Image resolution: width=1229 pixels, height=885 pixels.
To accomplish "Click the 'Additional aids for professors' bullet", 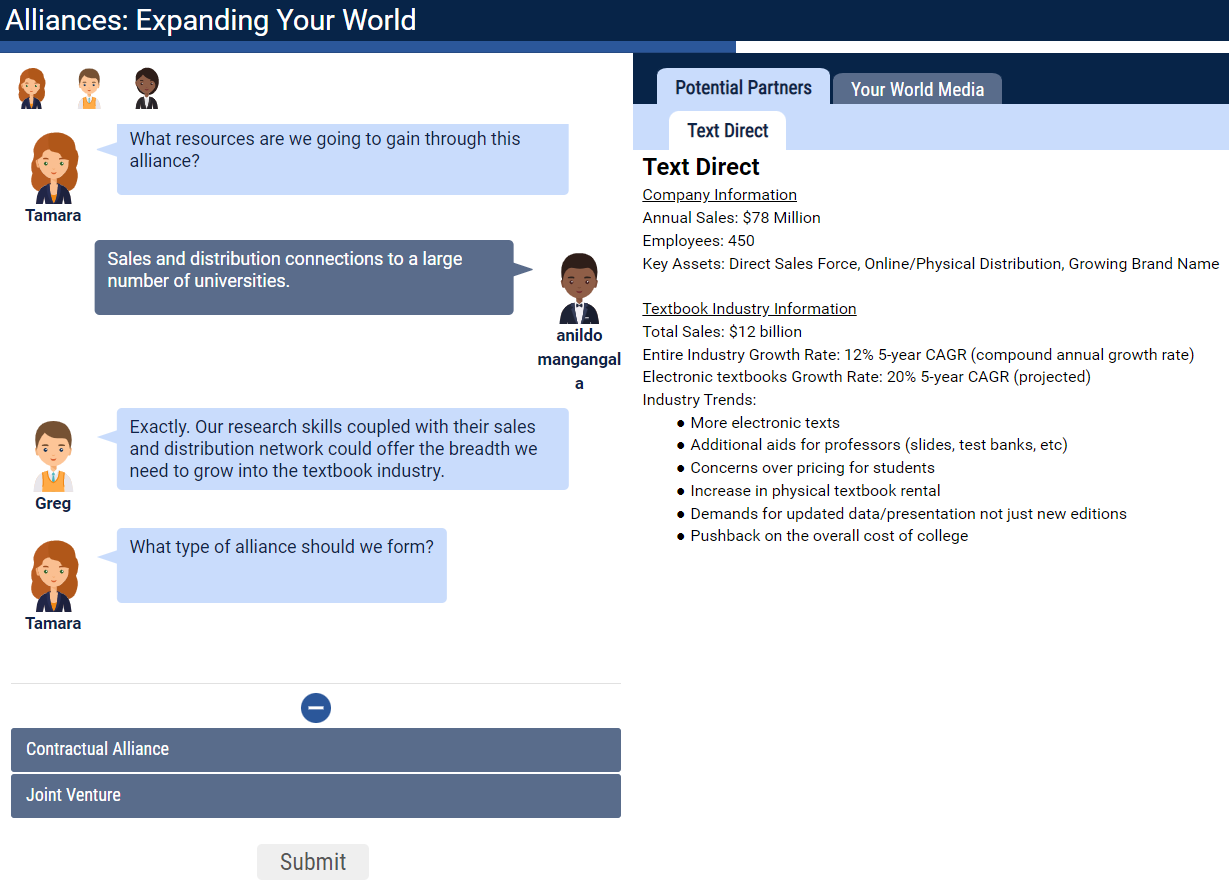I will [879, 445].
